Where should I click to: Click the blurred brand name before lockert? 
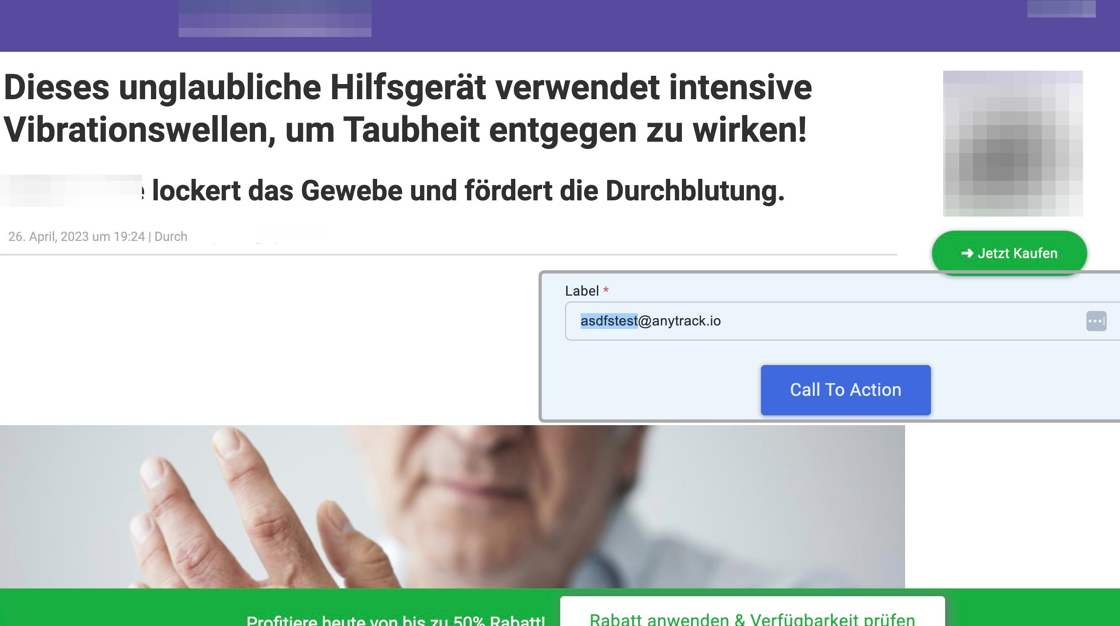(x=71, y=190)
